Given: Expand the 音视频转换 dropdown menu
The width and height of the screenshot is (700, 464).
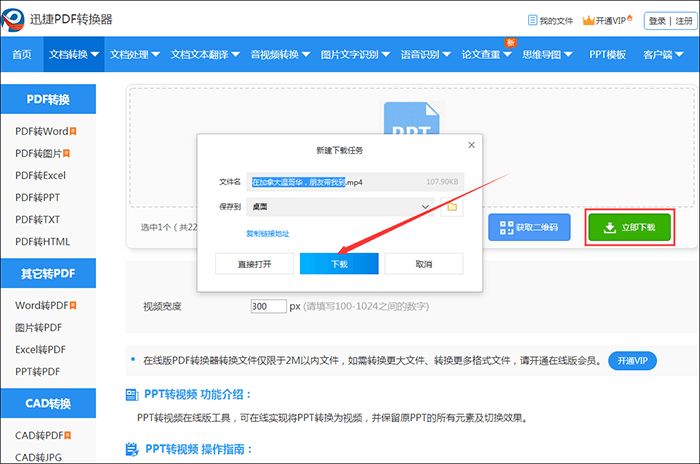Looking at the screenshot, I should click(306, 54).
